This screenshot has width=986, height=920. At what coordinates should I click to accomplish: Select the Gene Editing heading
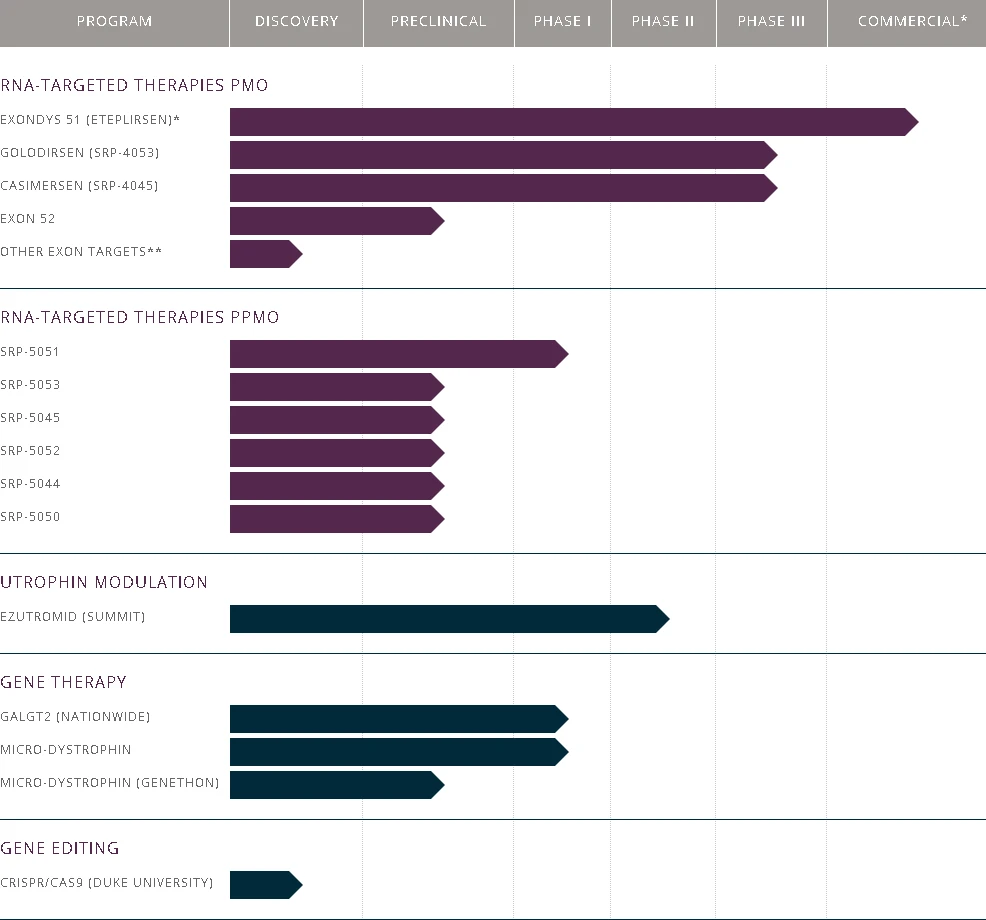[60, 848]
